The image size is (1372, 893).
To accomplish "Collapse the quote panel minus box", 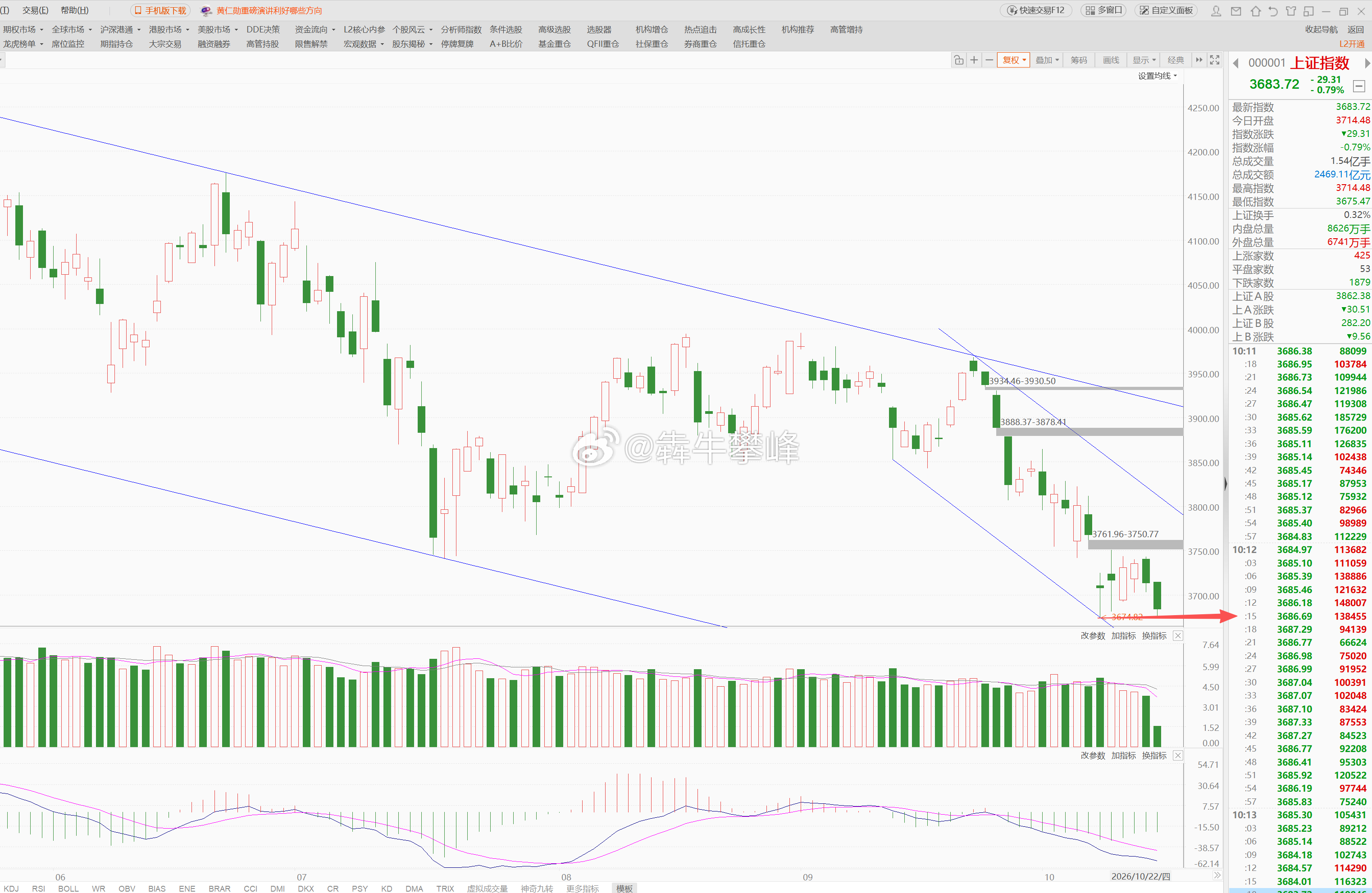I will pyautogui.click(x=1359, y=86).
